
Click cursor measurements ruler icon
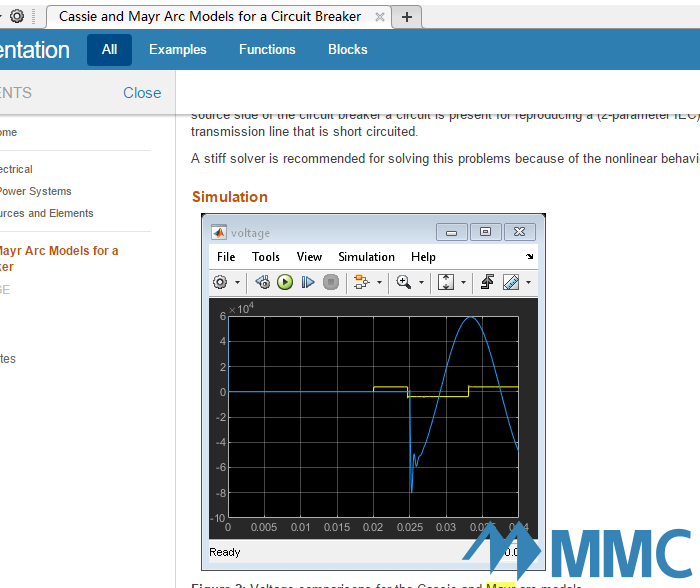coord(511,282)
